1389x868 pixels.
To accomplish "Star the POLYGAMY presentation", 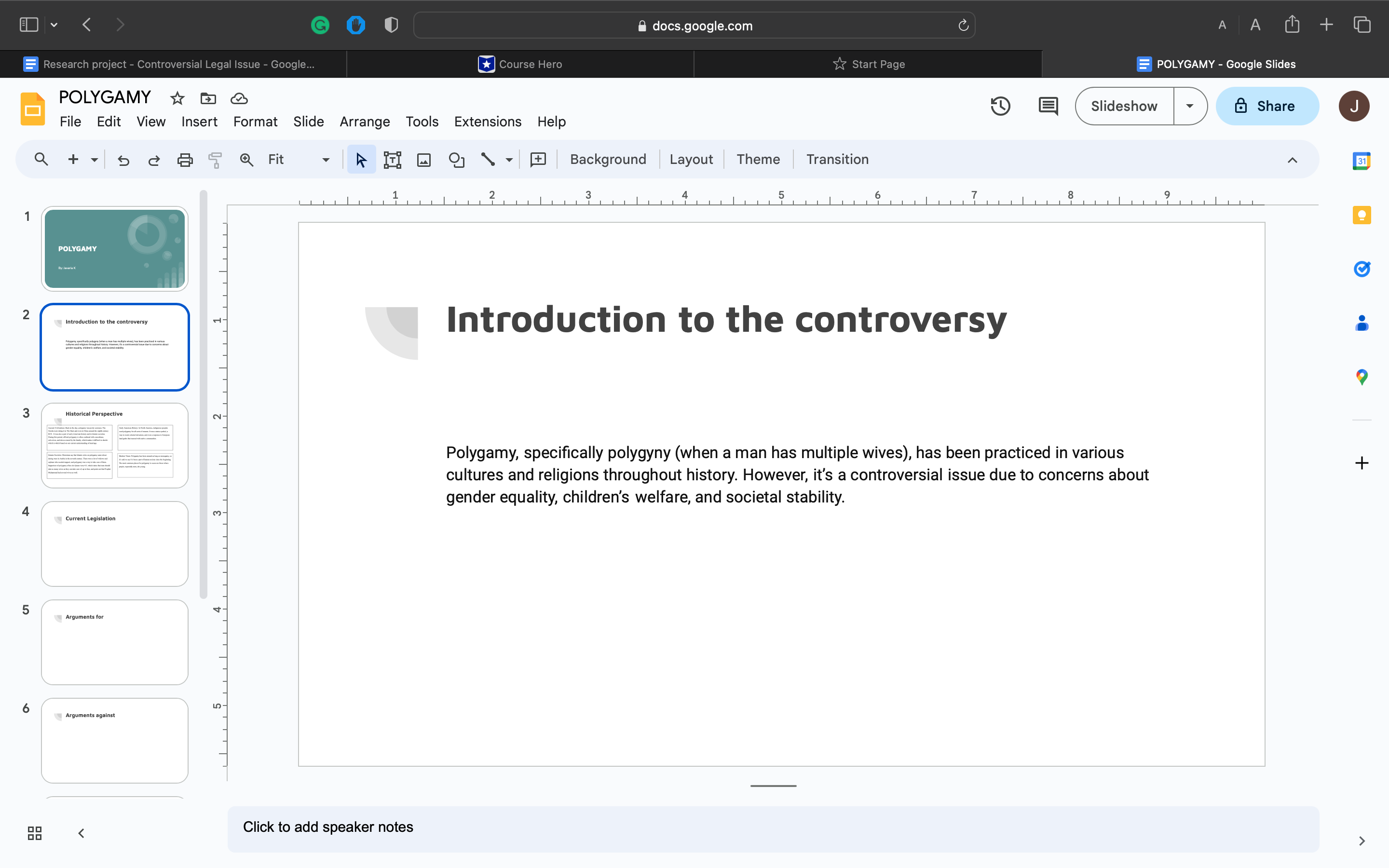I will pos(177,99).
